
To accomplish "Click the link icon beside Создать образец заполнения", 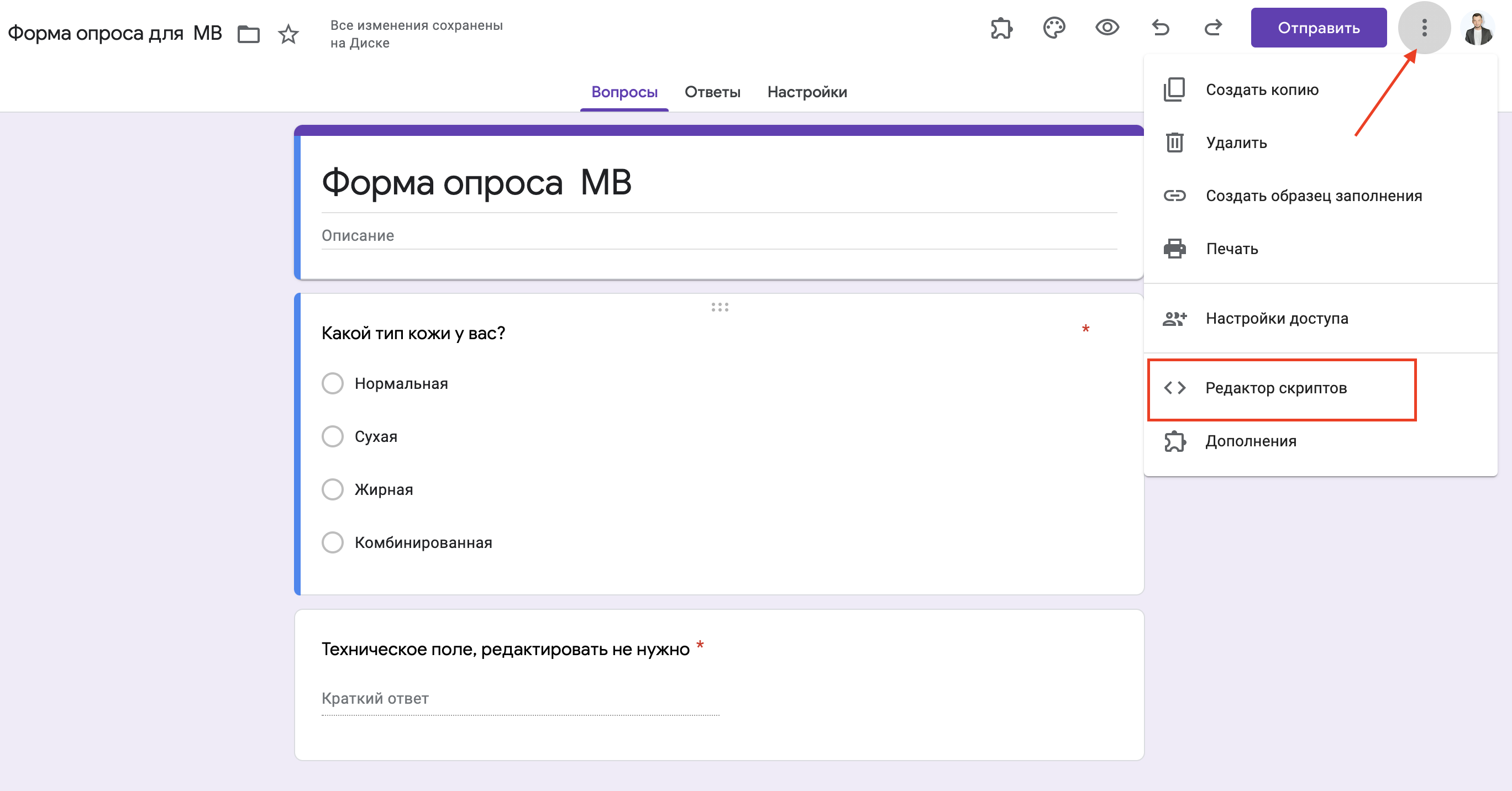I will click(x=1174, y=196).
